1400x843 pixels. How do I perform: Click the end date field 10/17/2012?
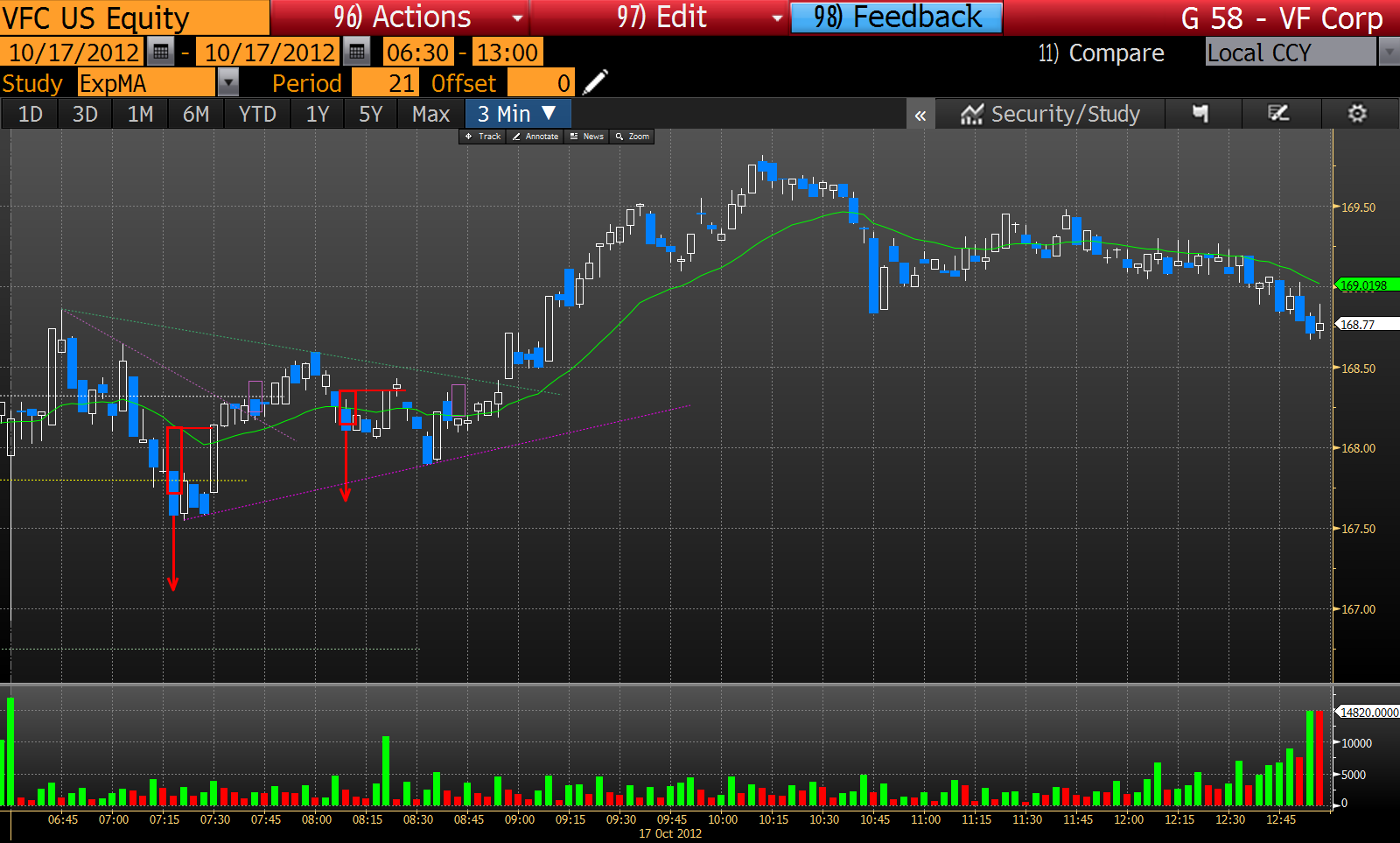[269, 53]
